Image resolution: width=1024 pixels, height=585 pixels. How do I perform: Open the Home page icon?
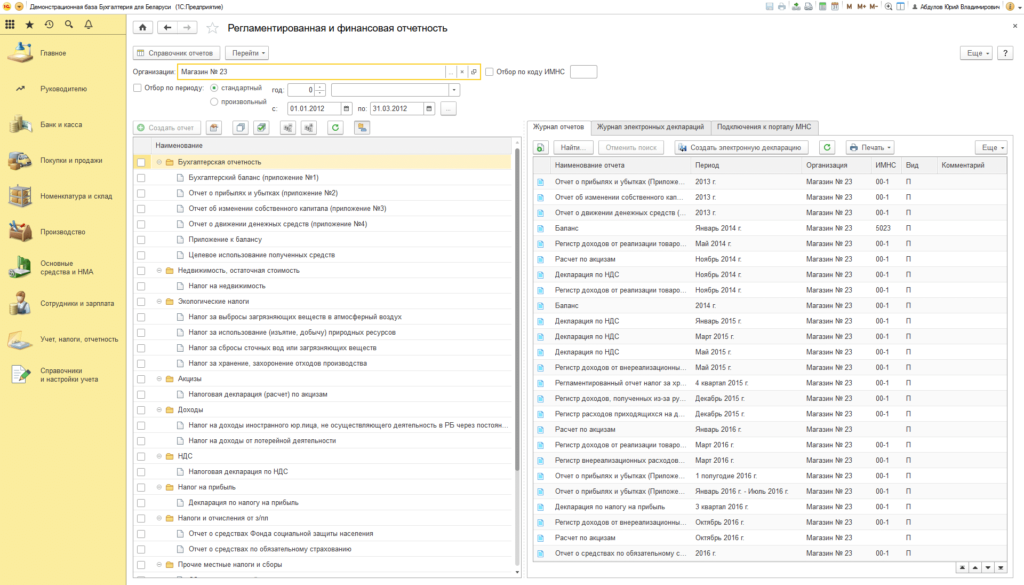142,27
